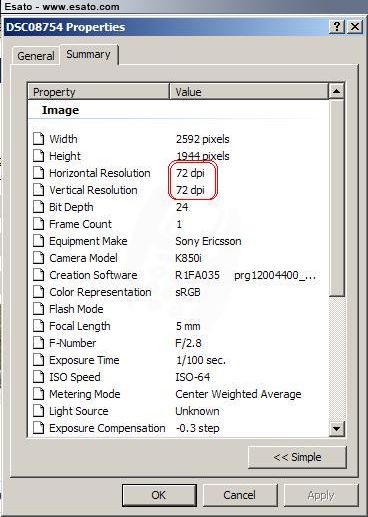Click the Property column header
The height and width of the screenshot is (517, 368).
pyautogui.click(x=99, y=92)
